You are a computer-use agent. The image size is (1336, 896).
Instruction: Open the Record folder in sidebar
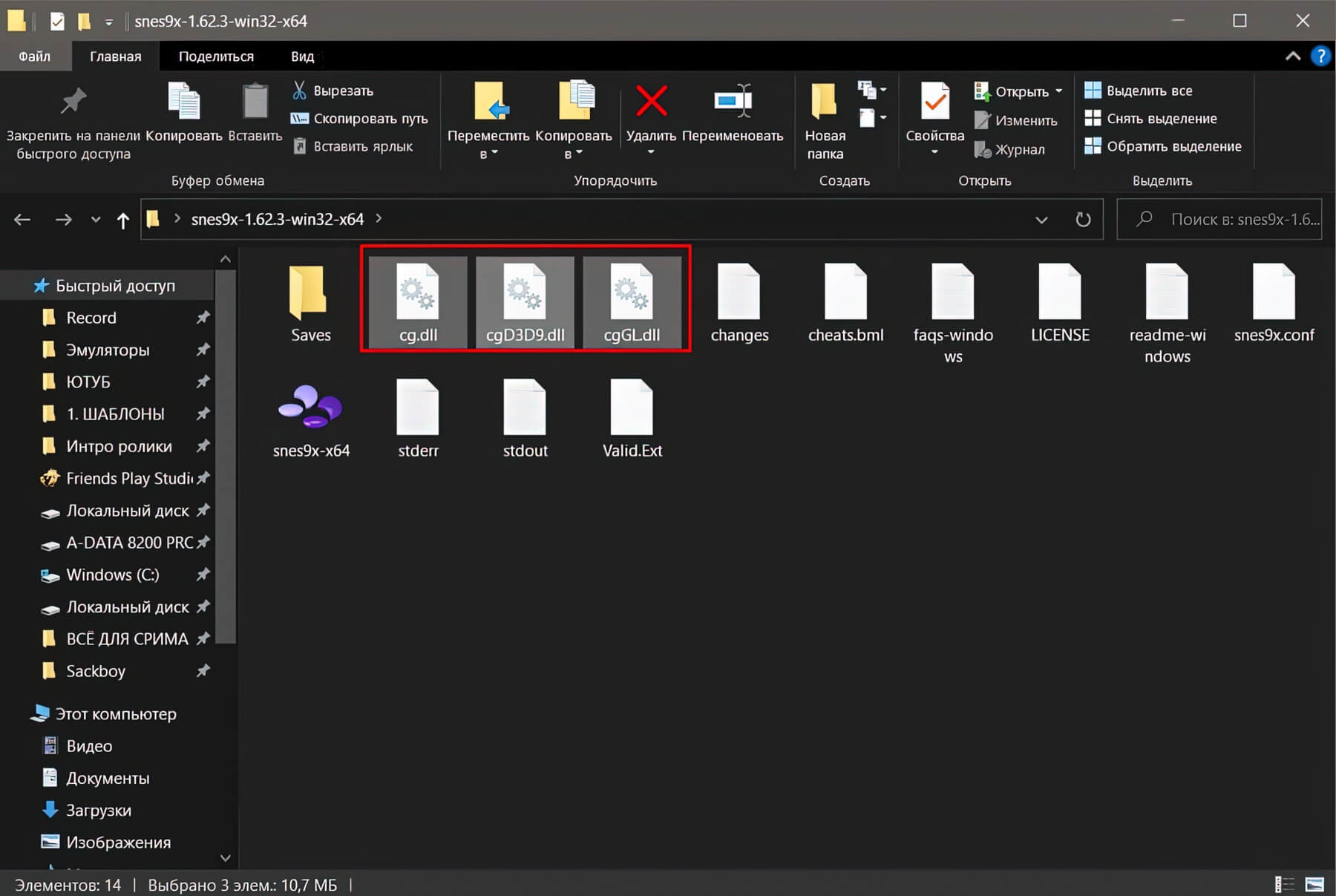coord(91,318)
